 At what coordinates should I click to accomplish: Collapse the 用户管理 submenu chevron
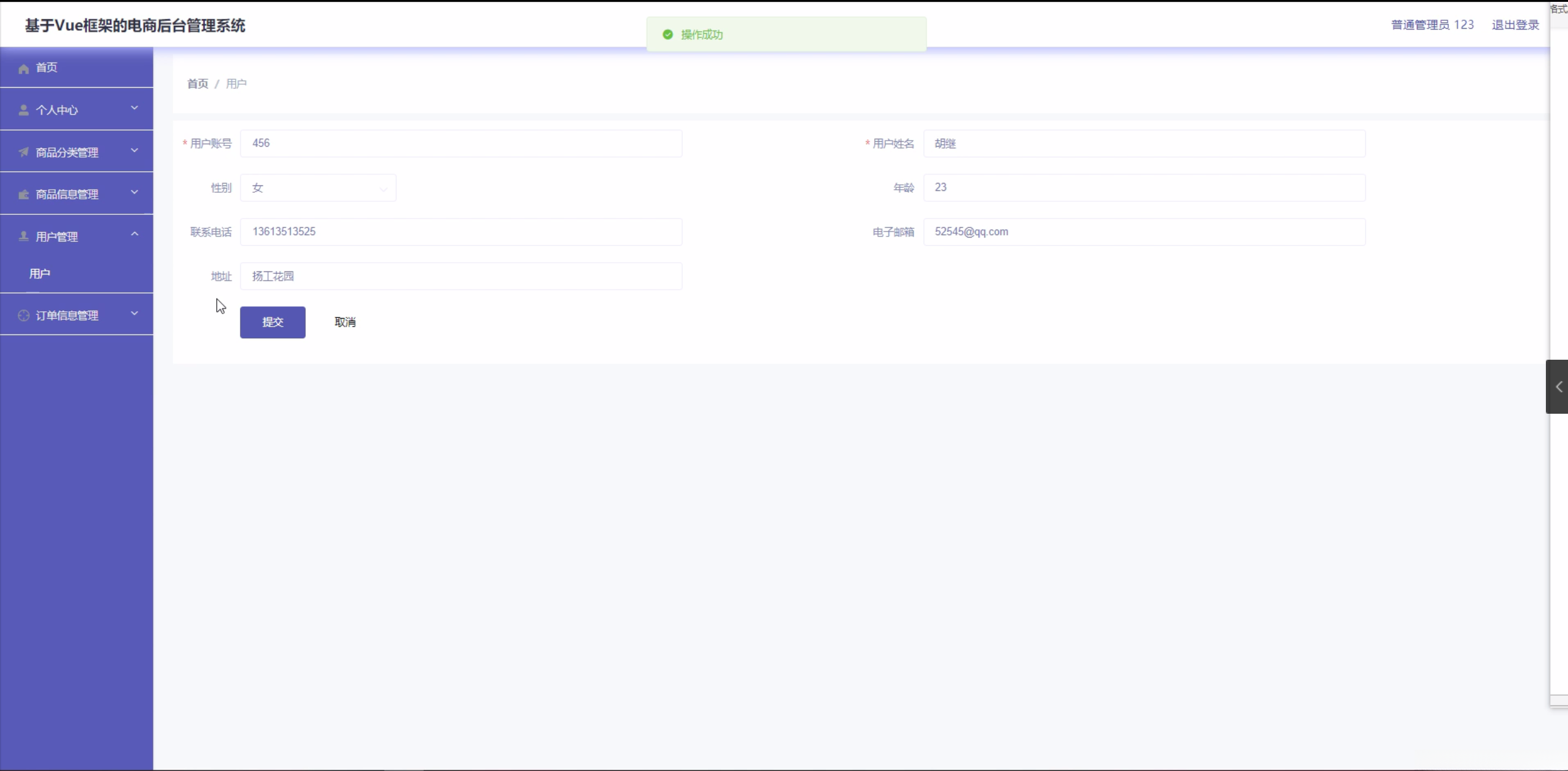(x=134, y=234)
